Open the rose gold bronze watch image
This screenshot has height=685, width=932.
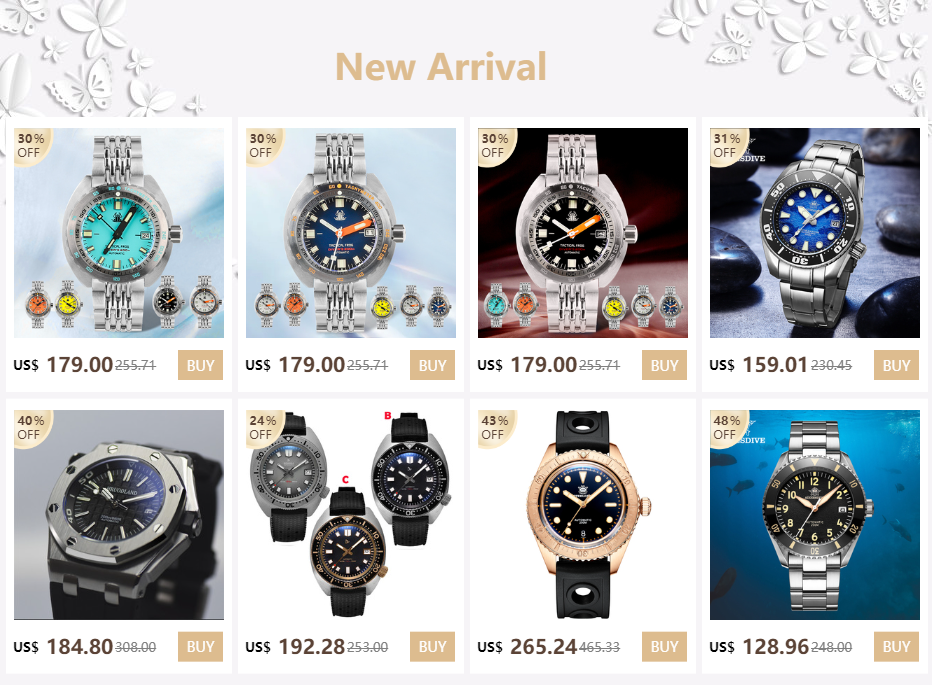point(582,514)
